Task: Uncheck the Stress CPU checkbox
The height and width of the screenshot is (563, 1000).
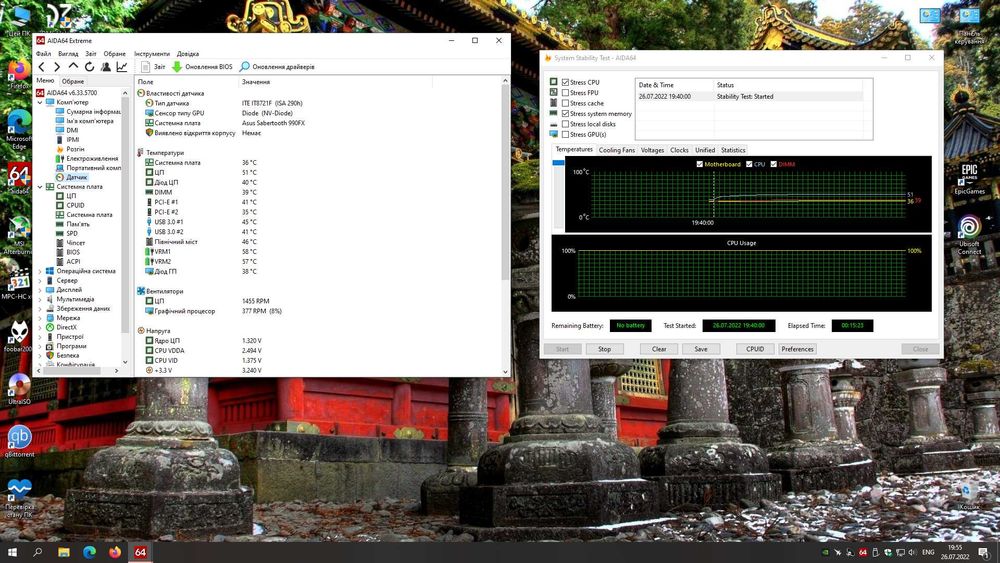Action: (x=565, y=82)
